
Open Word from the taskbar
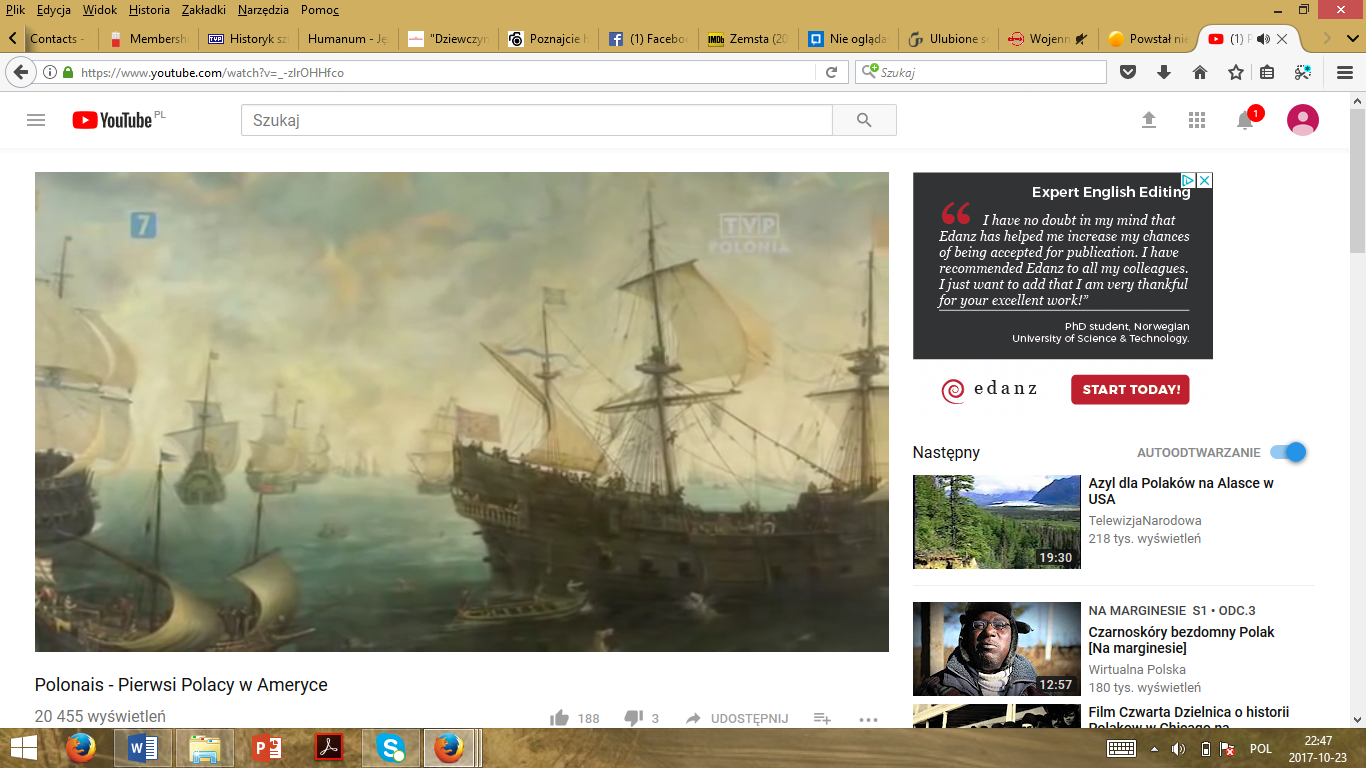[x=143, y=747]
